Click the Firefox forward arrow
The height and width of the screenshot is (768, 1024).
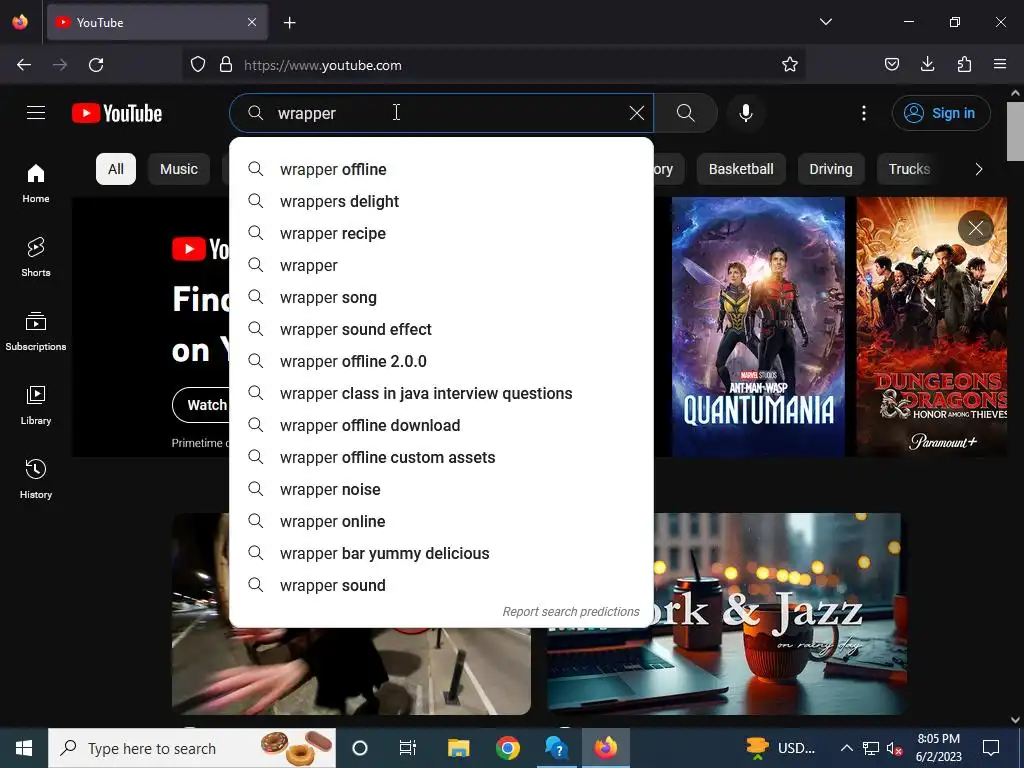click(x=60, y=65)
